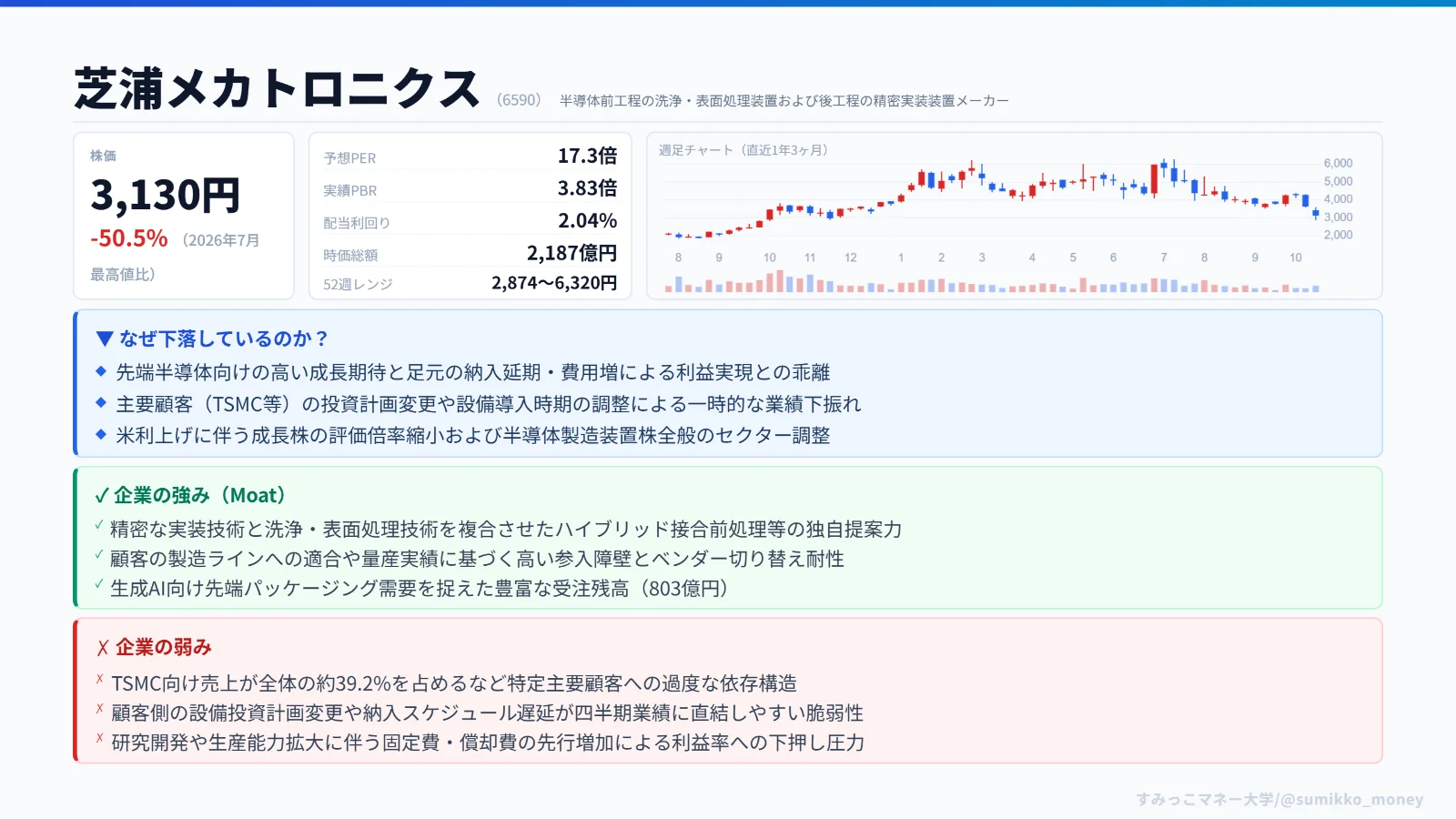This screenshot has width=1456, height=819.
Task: Click the 時価総額 value 2,187億円
Action: click(571, 253)
